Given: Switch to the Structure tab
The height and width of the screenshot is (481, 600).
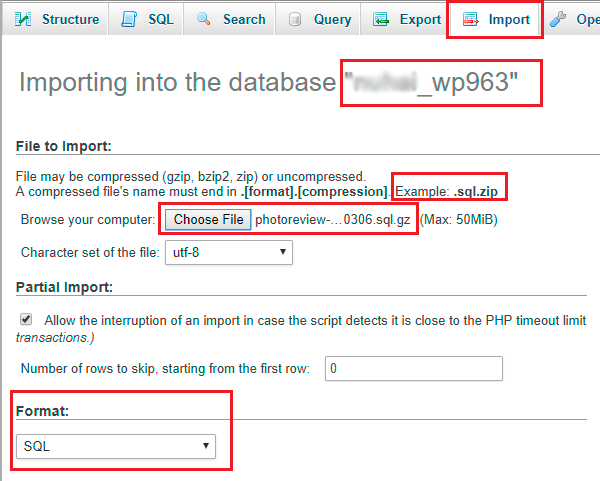Looking at the screenshot, I should pyautogui.click(x=70, y=19).
